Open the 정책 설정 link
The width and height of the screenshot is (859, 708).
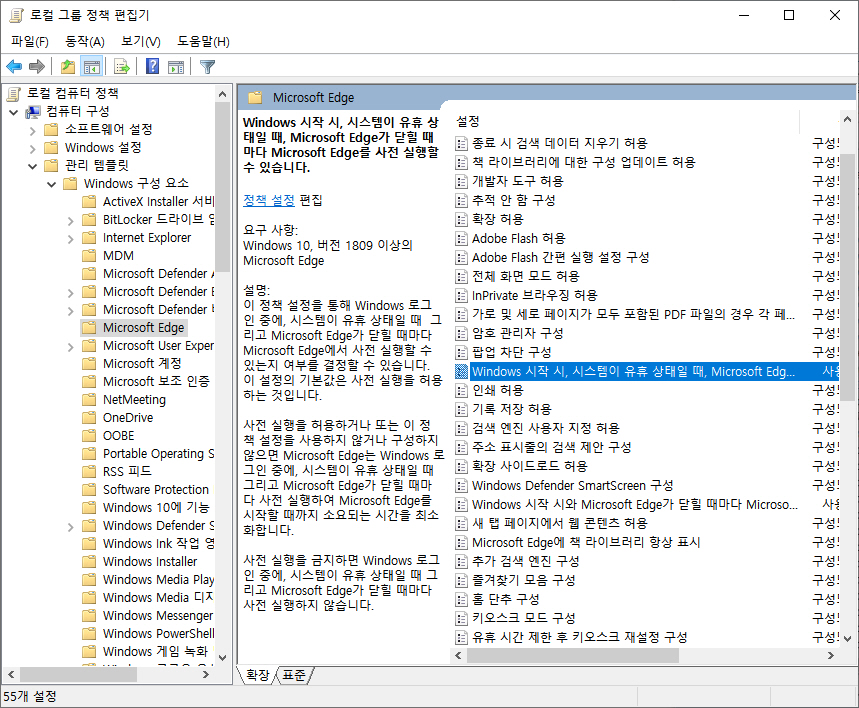(x=269, y=201)
